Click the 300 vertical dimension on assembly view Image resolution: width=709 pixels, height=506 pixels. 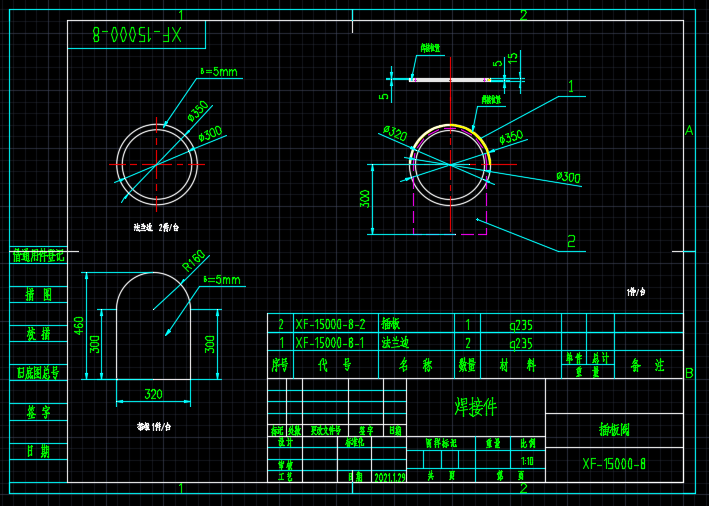pos(364,199)
